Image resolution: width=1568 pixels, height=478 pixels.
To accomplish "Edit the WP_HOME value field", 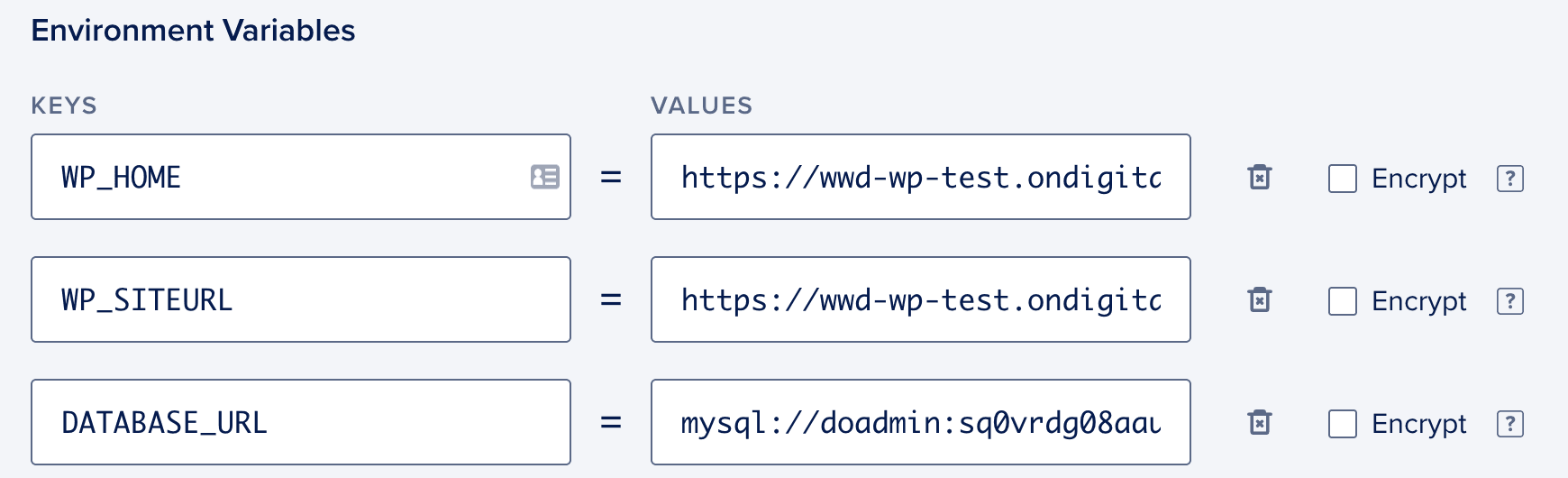I will pyautogui.click(x=920, y=177).
